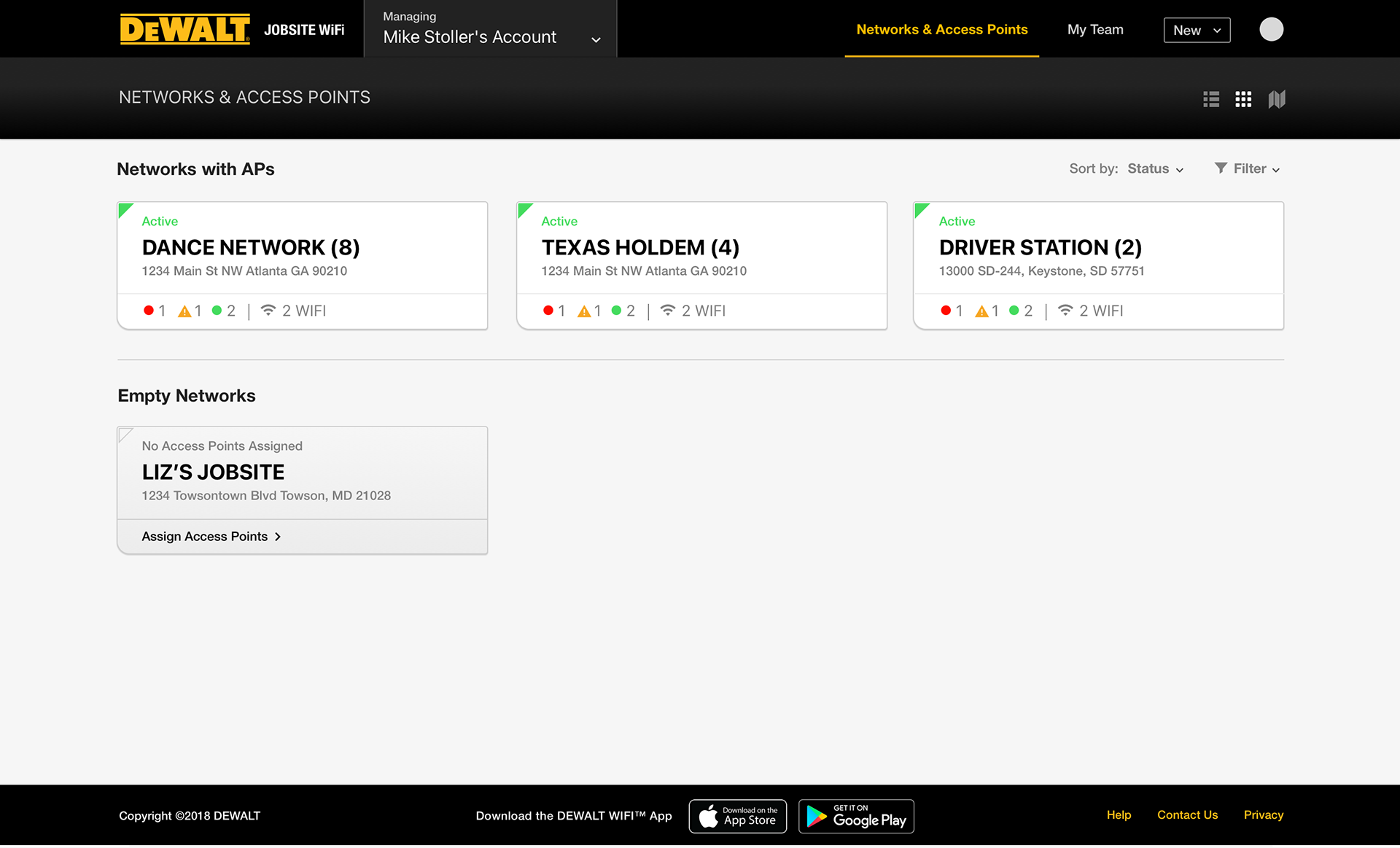The width and height of the screenshot is (1400, 848).
Task: Open the map view icon
Action: (x=1276, y=99)
